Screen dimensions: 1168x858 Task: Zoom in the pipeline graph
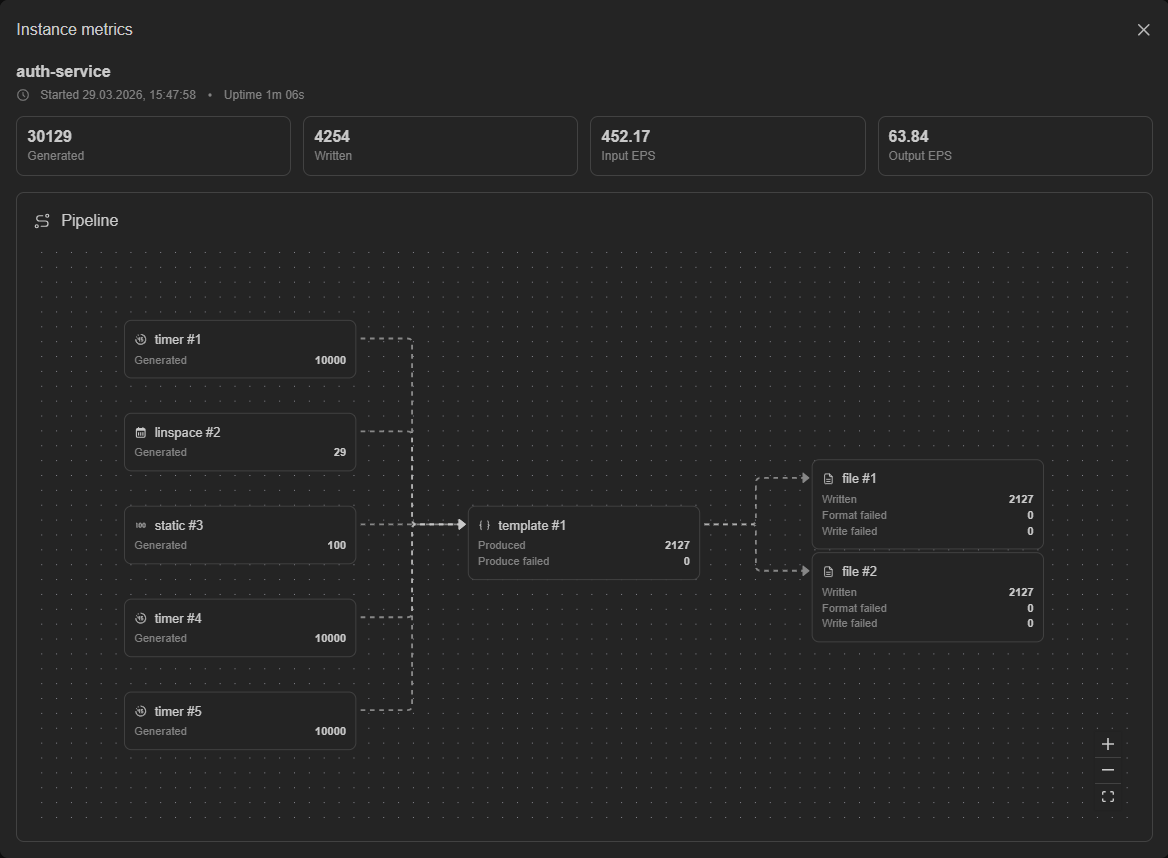click(1108, 744)
